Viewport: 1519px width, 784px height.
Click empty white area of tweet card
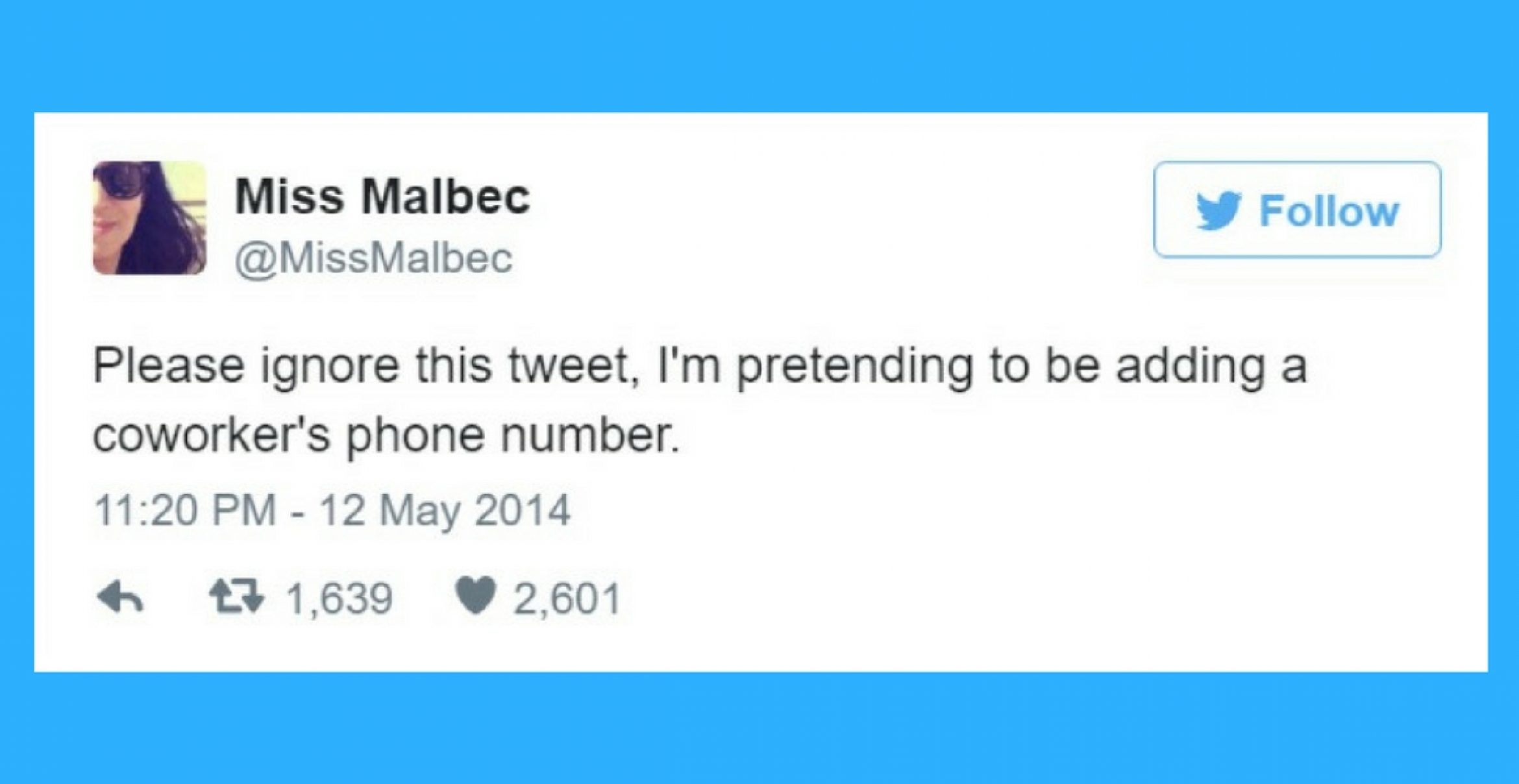point(1039,552)
